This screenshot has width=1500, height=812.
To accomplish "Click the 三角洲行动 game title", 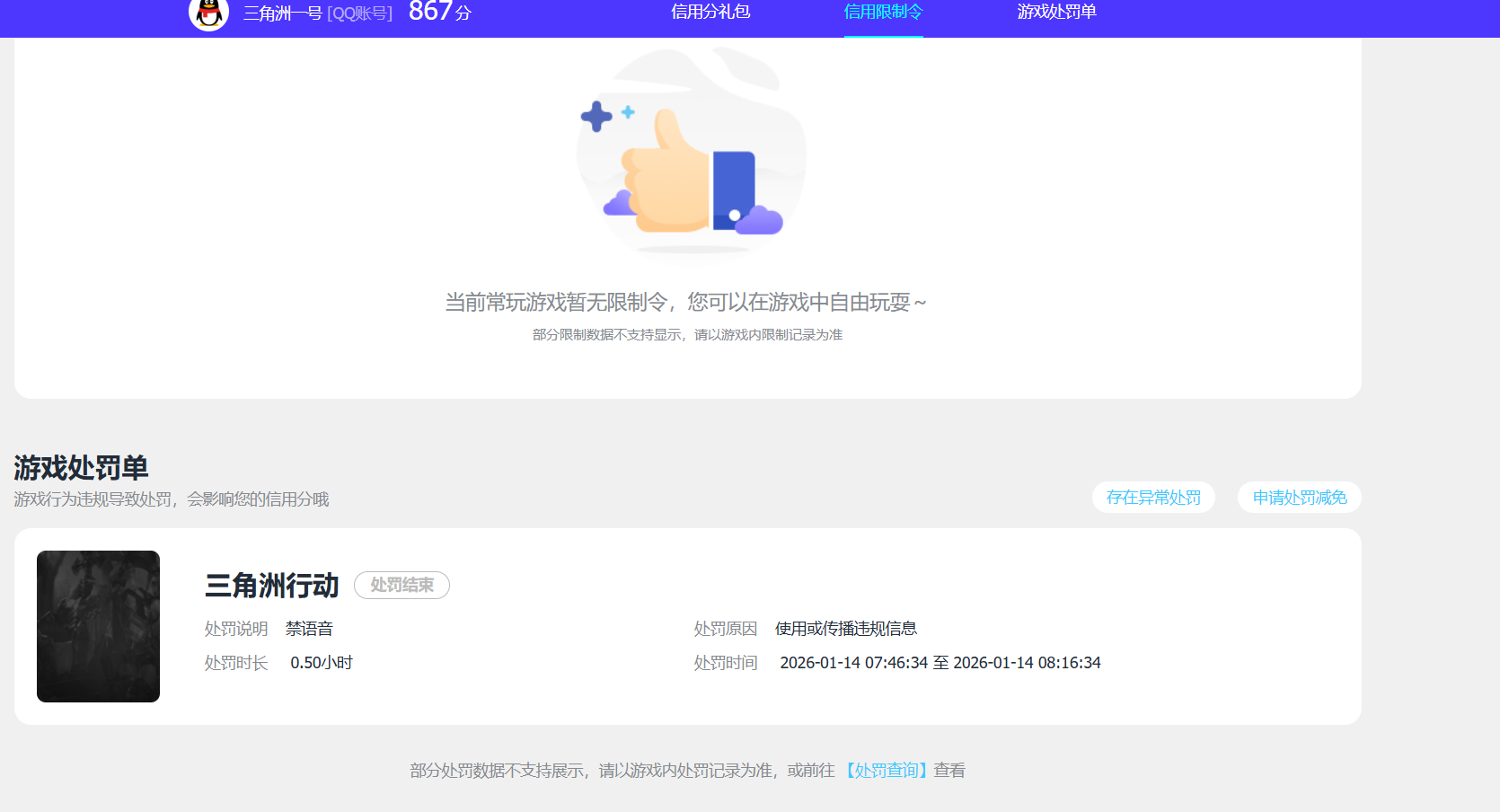I will pos(271,586).
